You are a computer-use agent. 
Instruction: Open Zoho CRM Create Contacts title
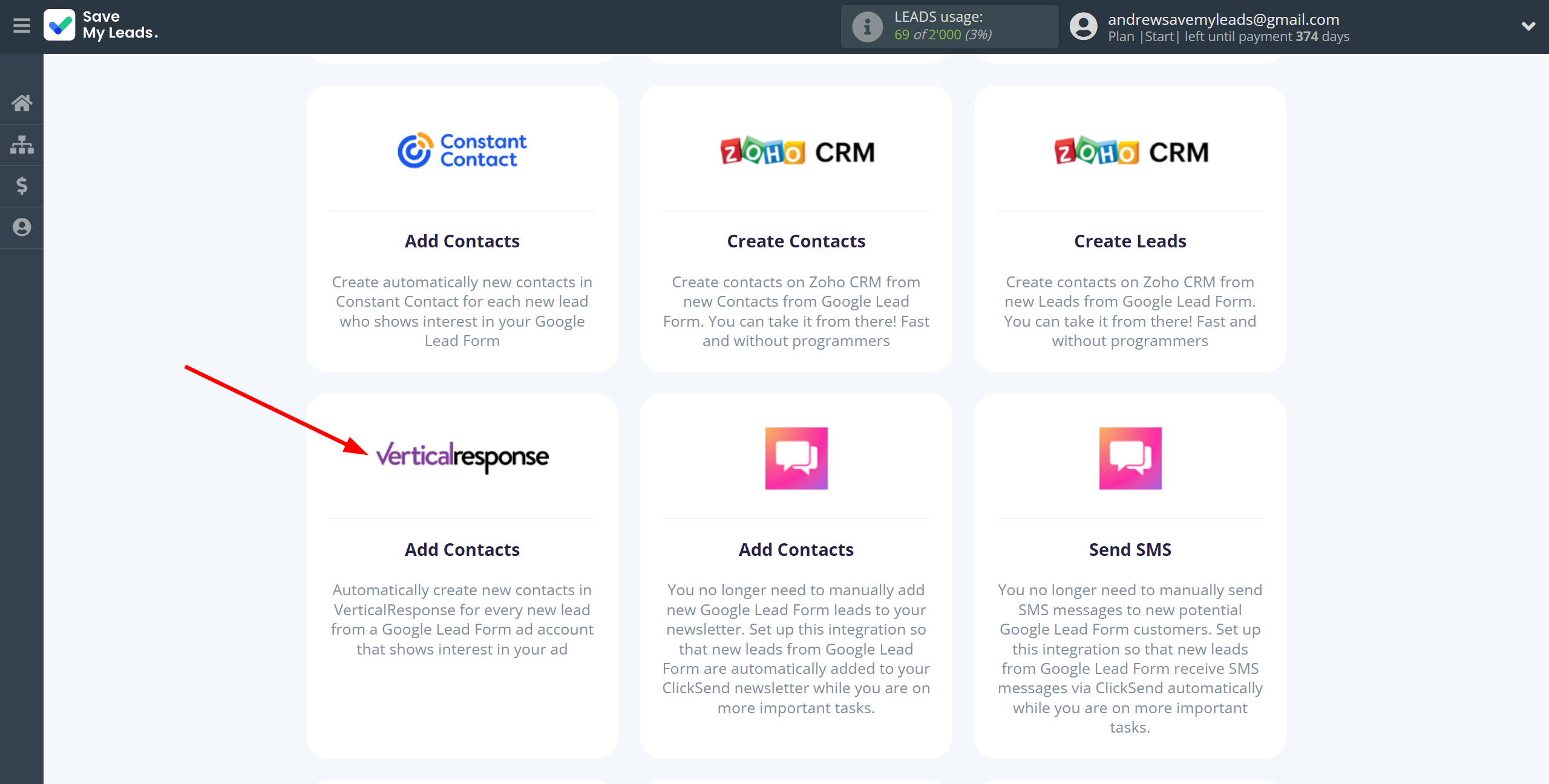(x=796, y=241)
